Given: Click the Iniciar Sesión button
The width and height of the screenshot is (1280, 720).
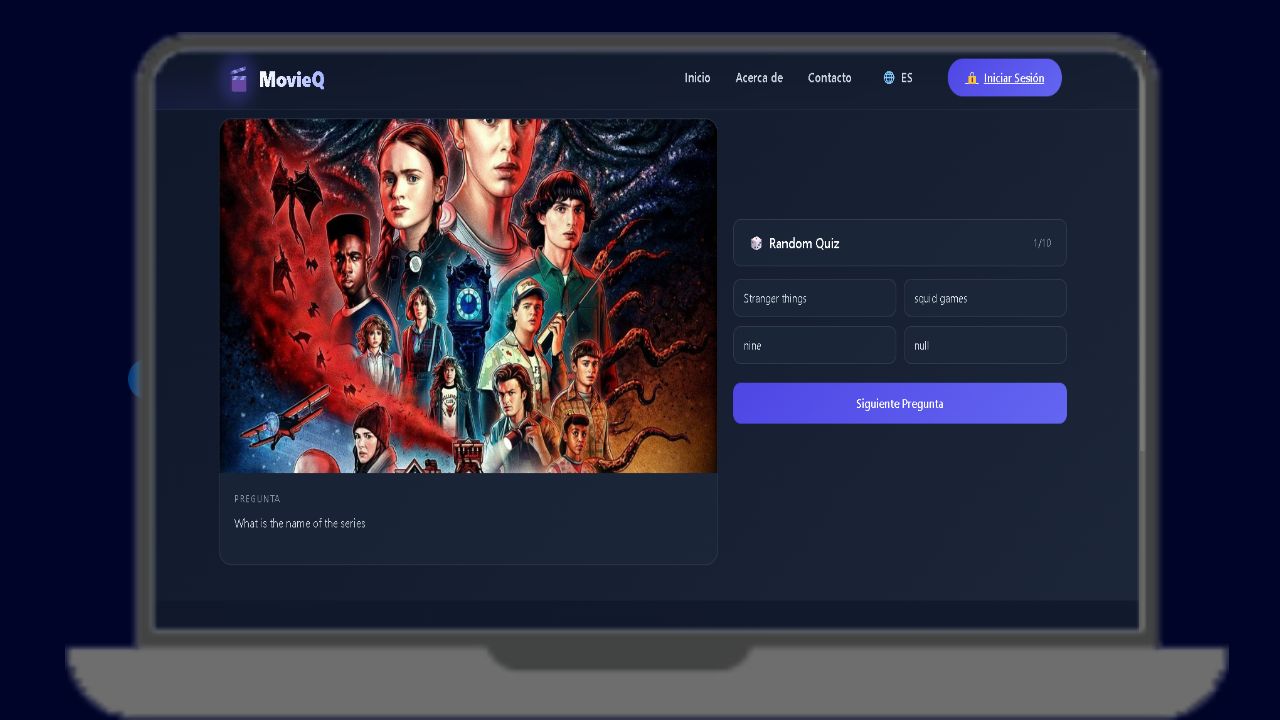Looking at the screenshot, I should [1005, 78].
